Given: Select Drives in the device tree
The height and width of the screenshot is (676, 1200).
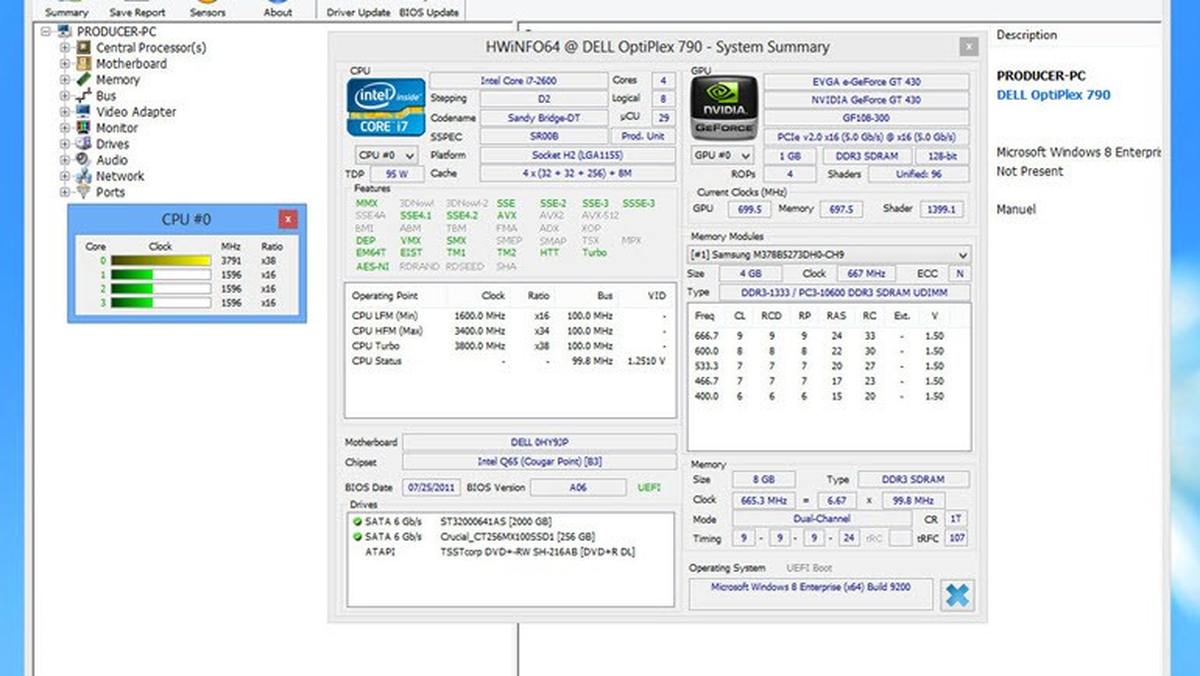Looking at the screenshot, I should [x=112, y=144].
